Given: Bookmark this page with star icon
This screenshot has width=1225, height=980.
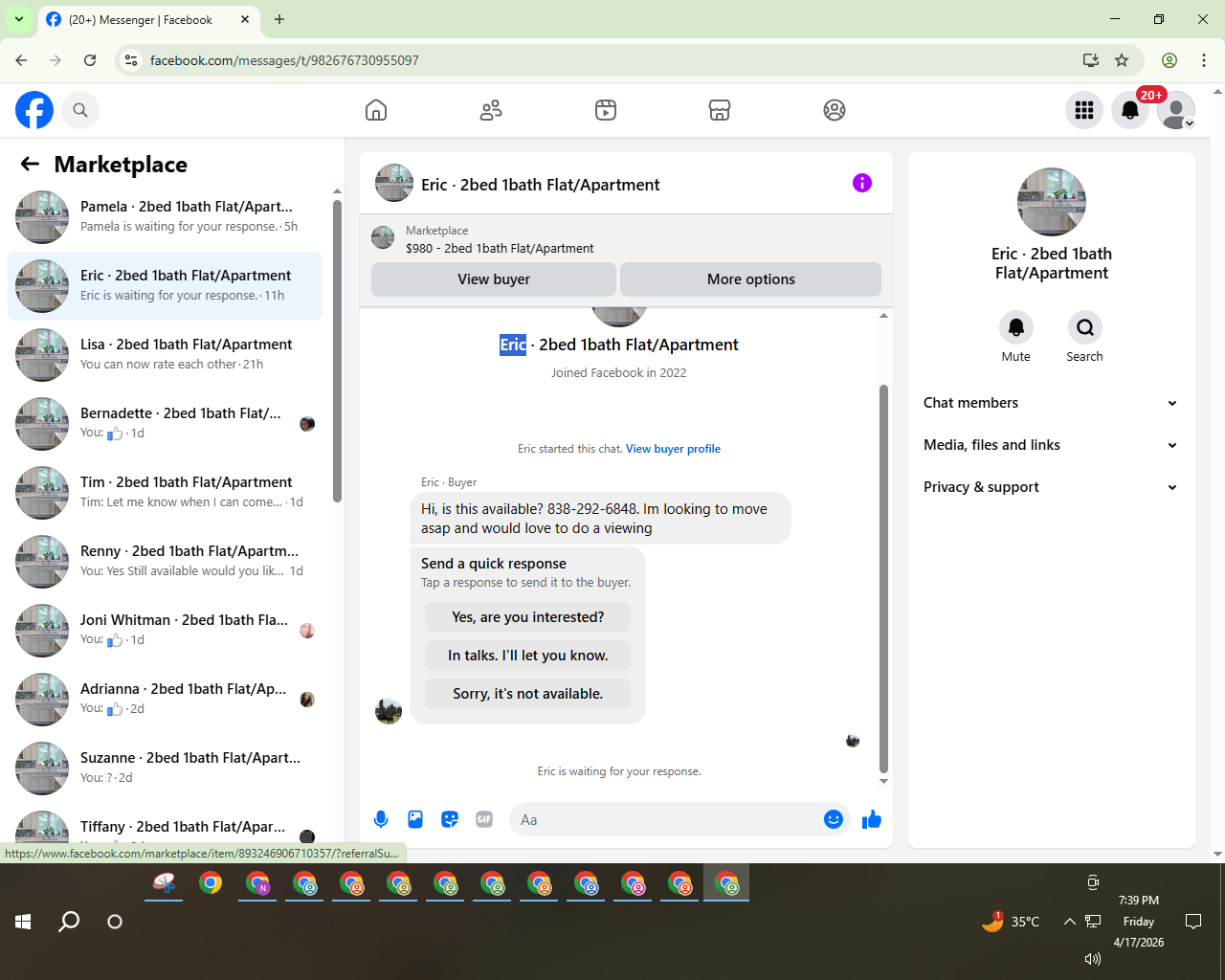Looking at the screenshot, I should [1122, 60].
